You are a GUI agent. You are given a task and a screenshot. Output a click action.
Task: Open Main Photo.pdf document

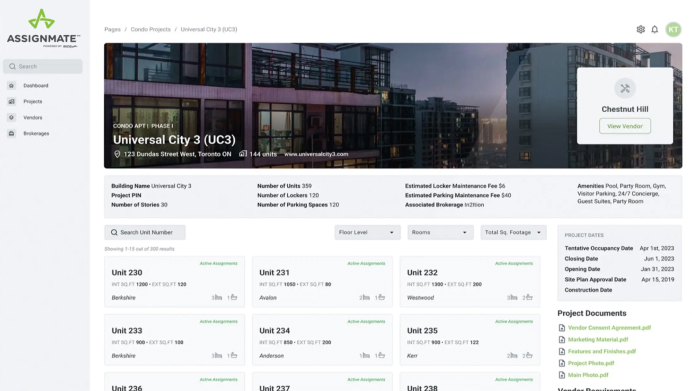coord(588,375)
